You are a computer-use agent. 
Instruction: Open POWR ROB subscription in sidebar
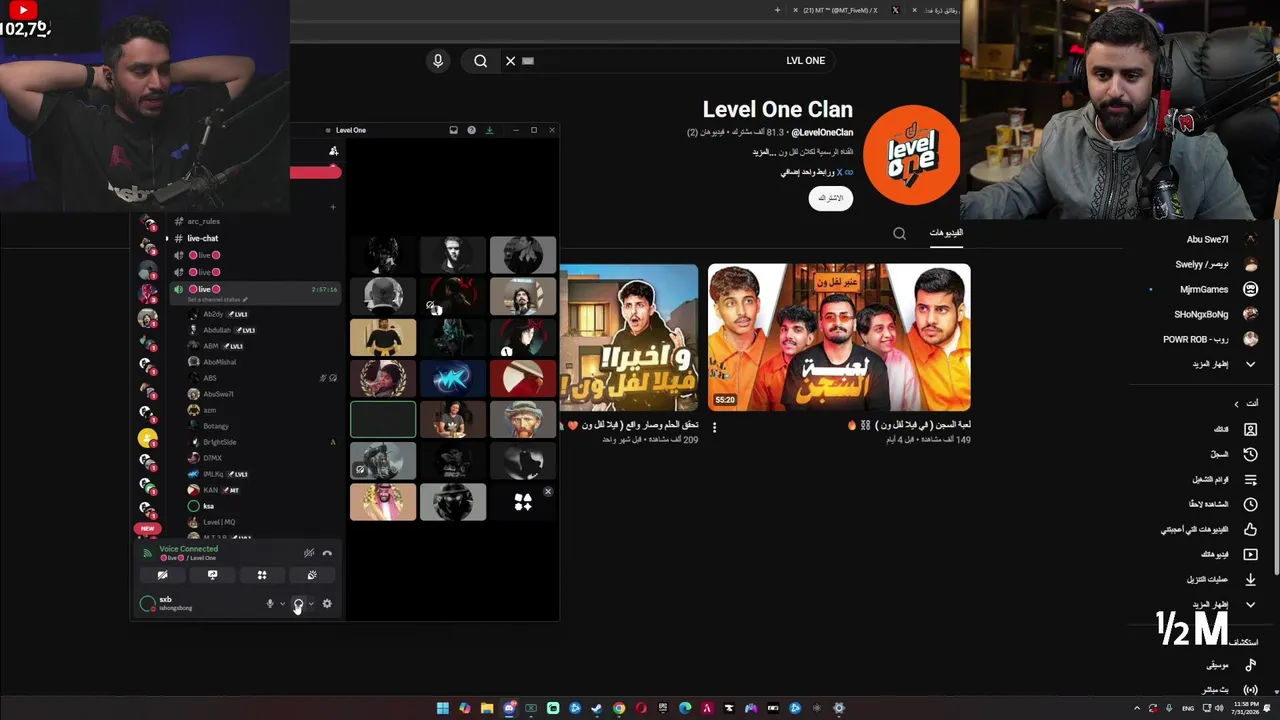coord(1210,339)
